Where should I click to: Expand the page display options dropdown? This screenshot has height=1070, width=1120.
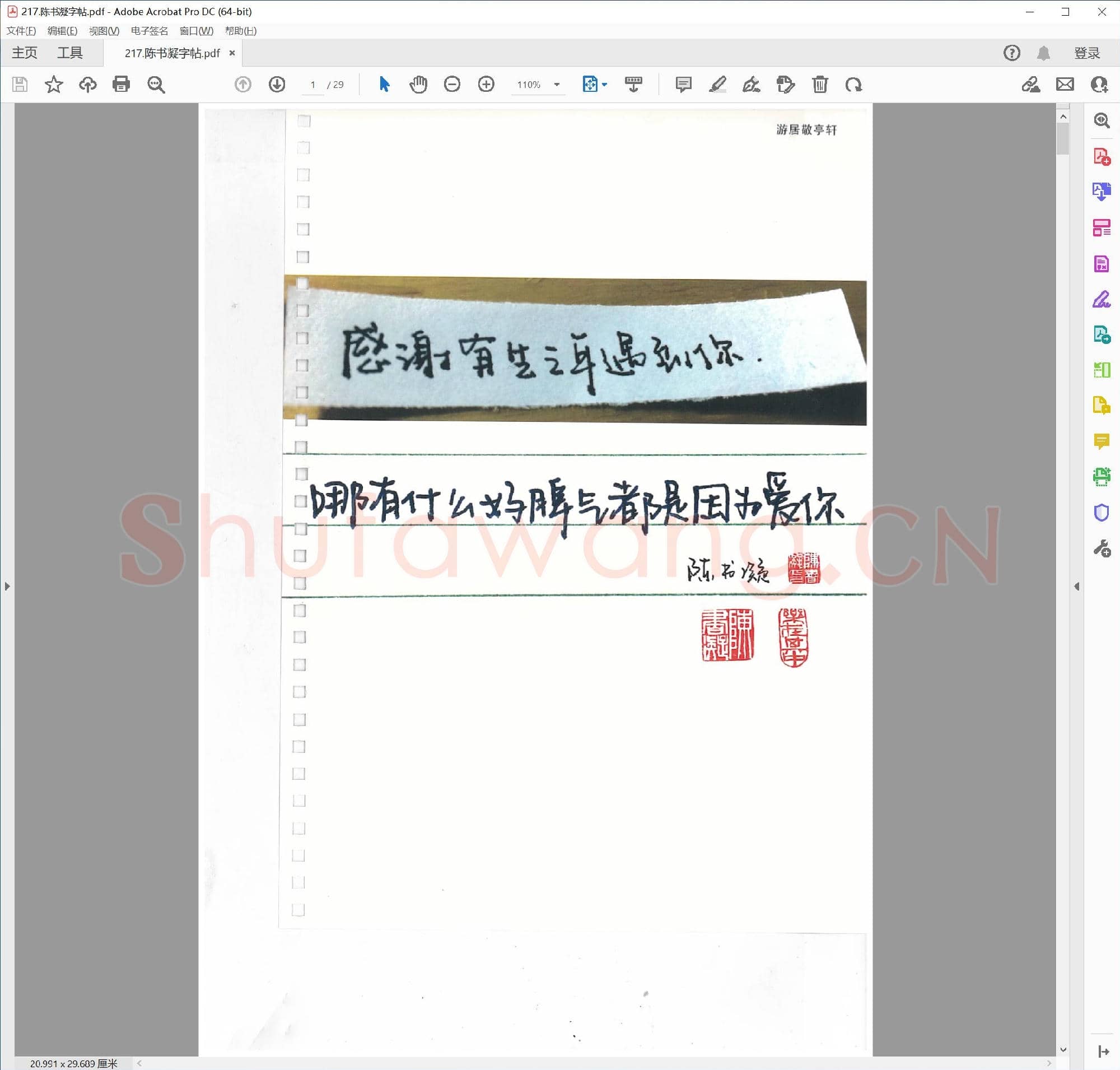[604, 85]
